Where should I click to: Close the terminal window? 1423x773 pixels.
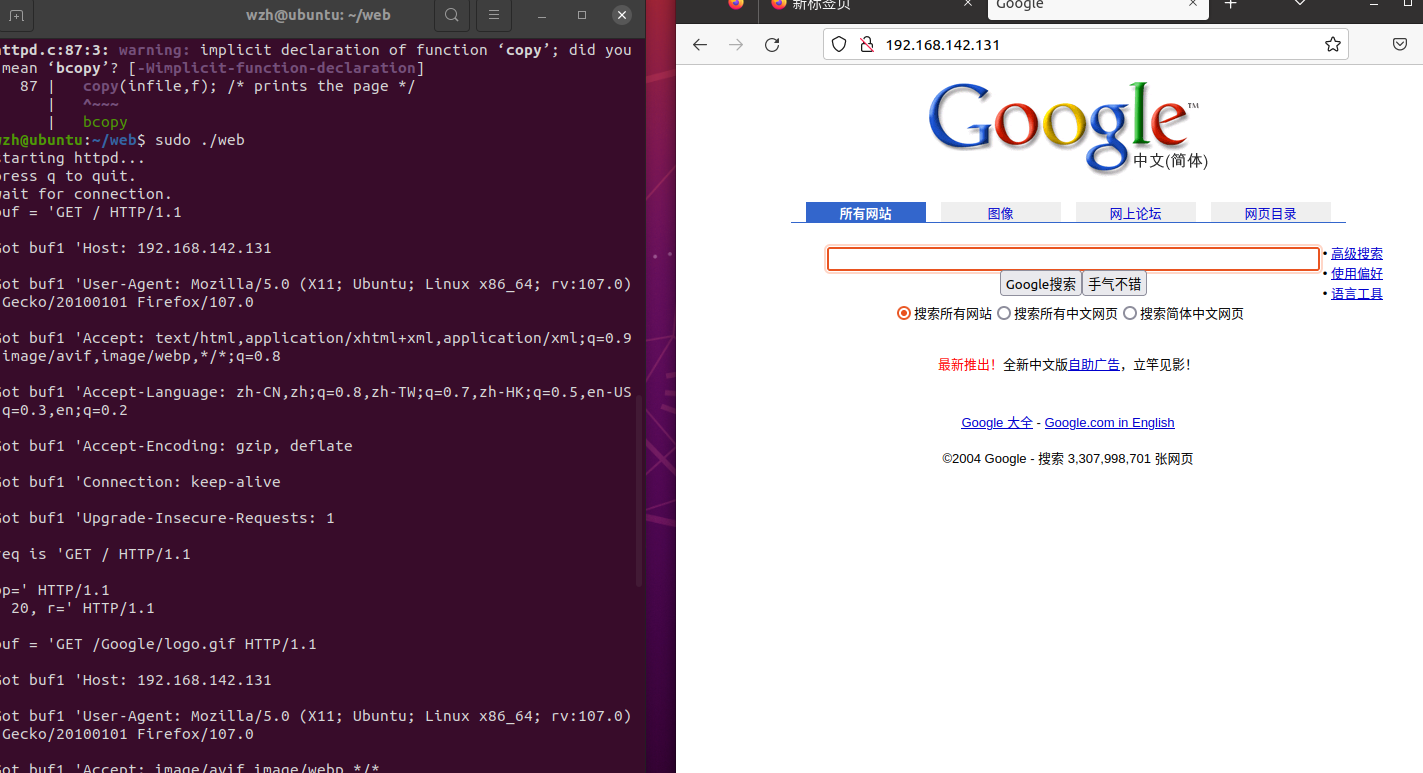pyautogui.click(x=622, y=15)
